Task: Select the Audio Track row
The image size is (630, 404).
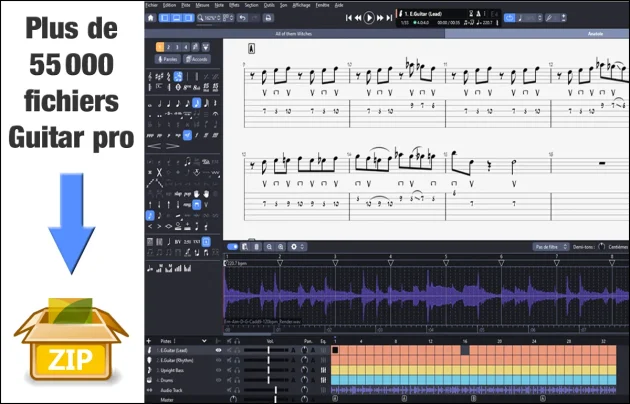Action: pyautogui.click(x=237, y=390)
